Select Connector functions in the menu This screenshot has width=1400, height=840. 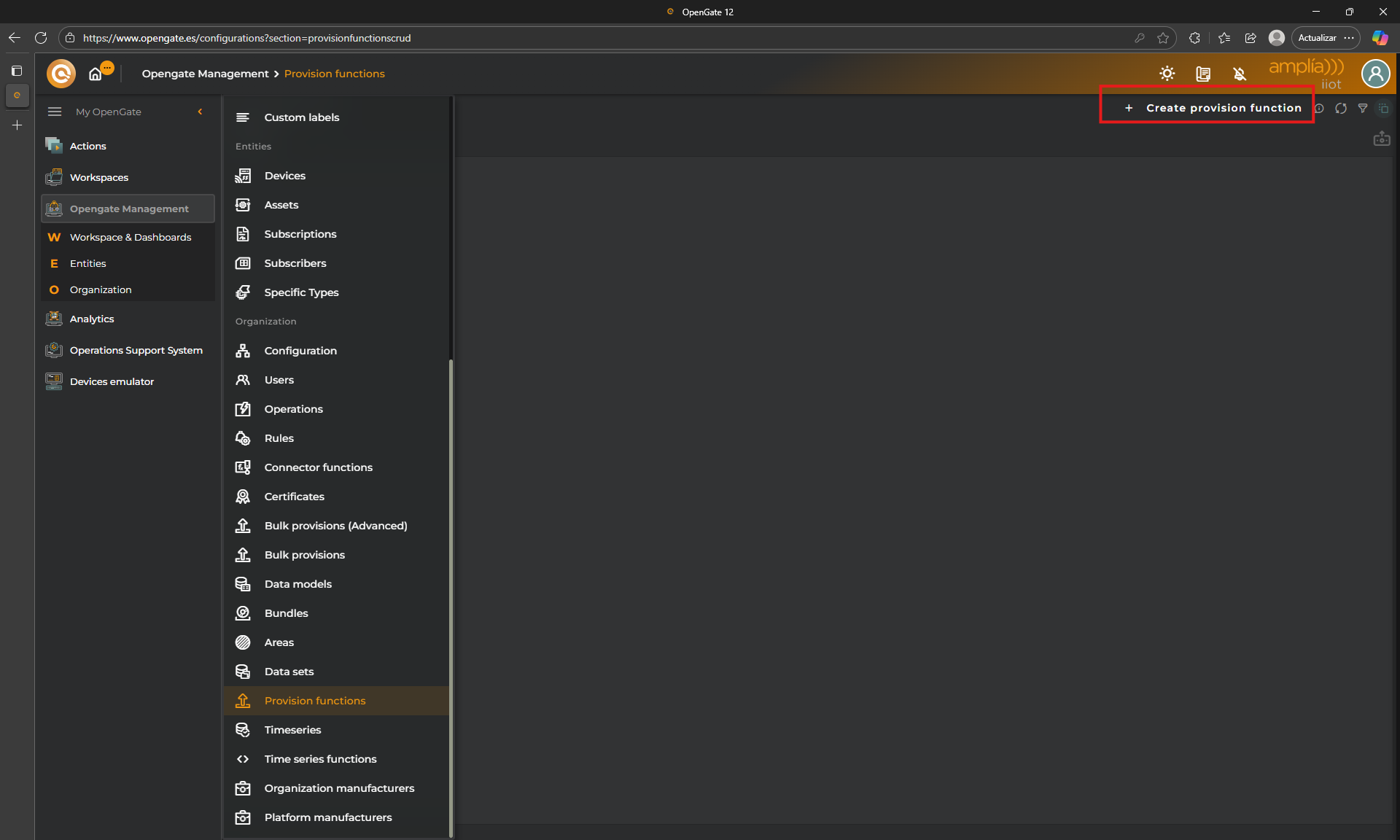pos(318,467)
